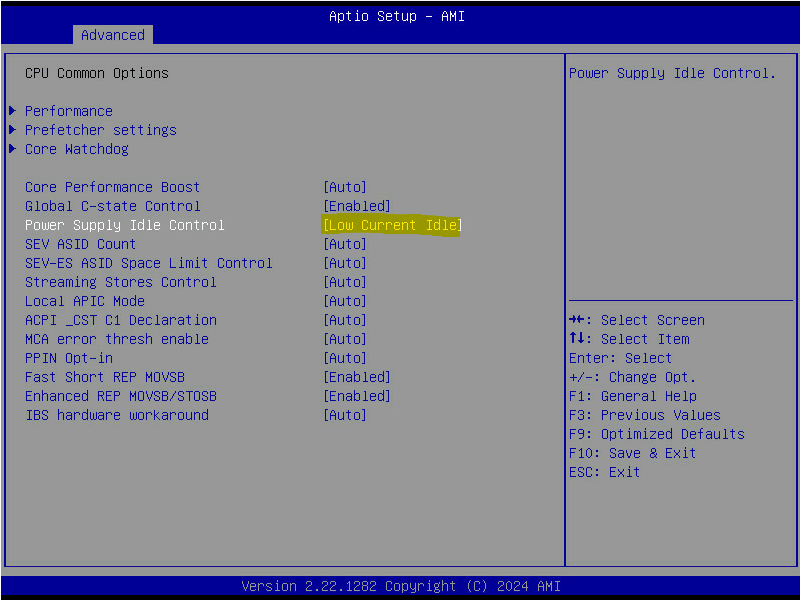Change SEV ASID Count [Auto] value
Viewport: 800px width, 600px height.
345,244
